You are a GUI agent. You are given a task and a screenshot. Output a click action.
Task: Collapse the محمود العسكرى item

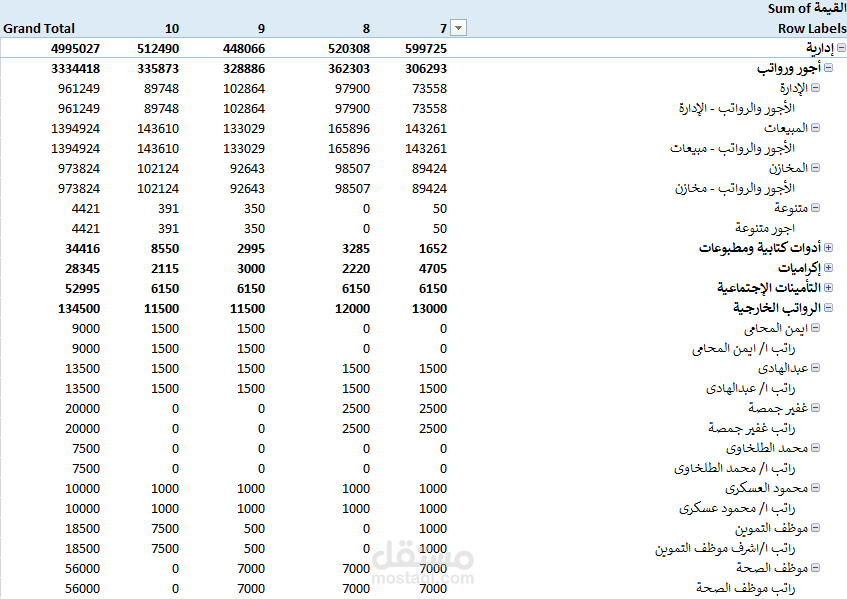tap(815, 487)
